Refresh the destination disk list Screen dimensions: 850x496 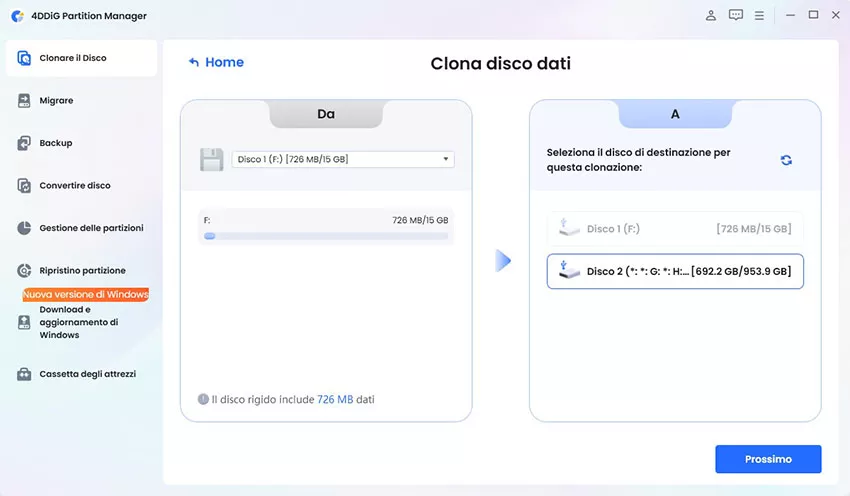coord(786,160)
